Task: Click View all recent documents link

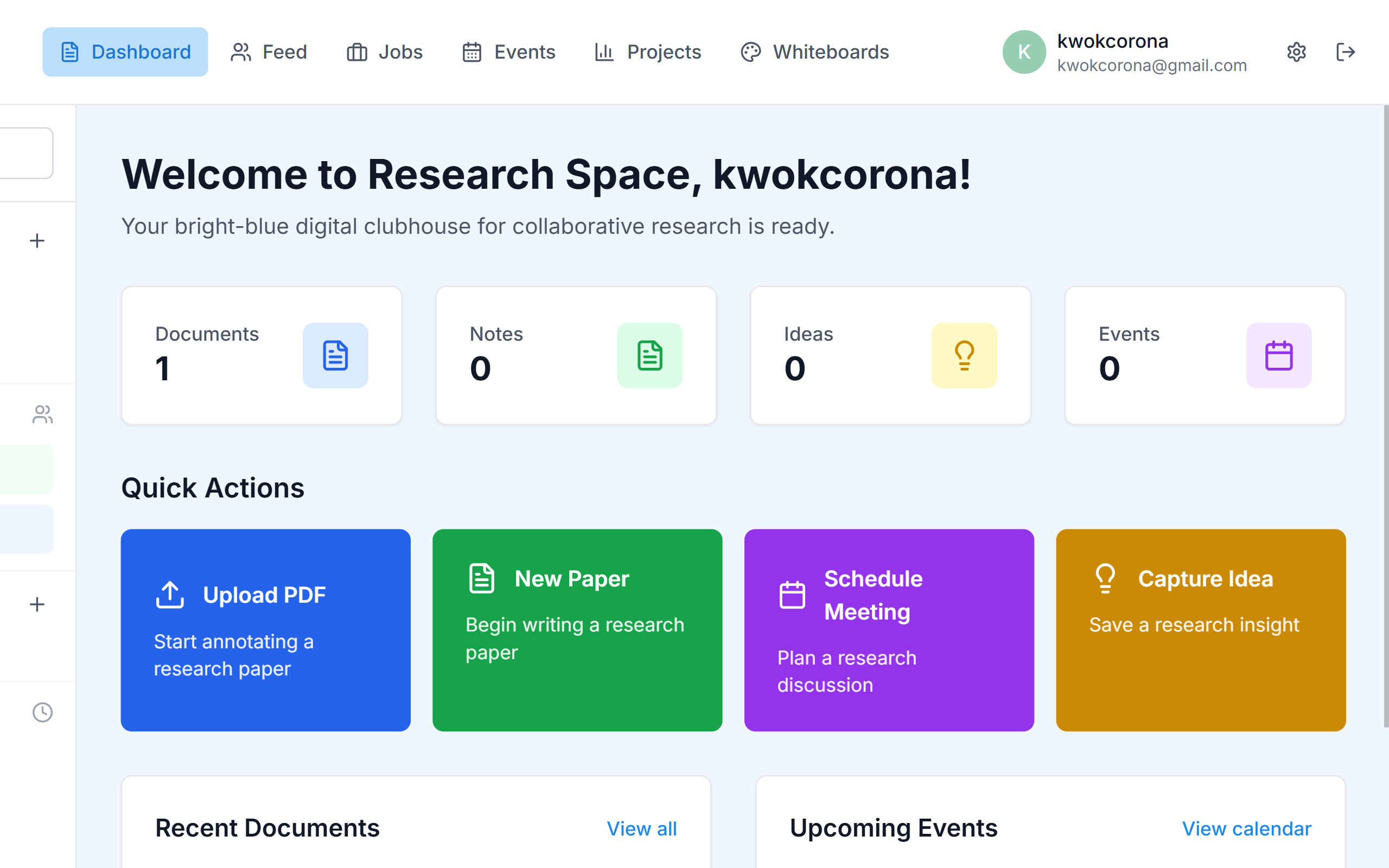Action: (x=641, y=828)
